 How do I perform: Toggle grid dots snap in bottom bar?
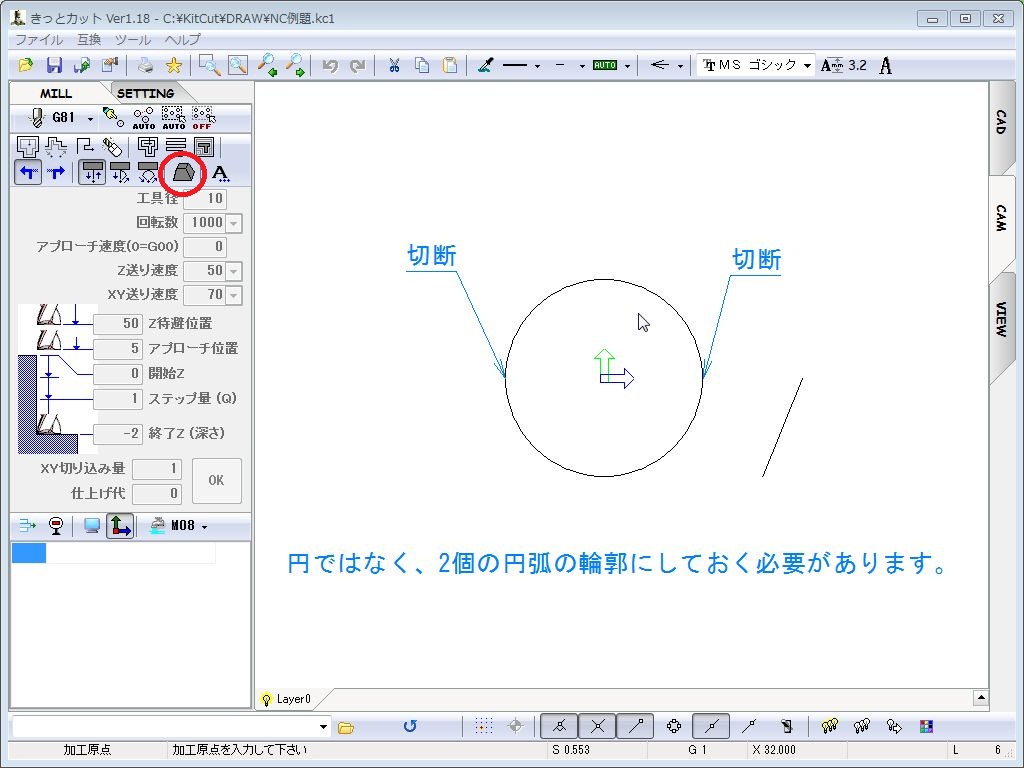[483, 726]
